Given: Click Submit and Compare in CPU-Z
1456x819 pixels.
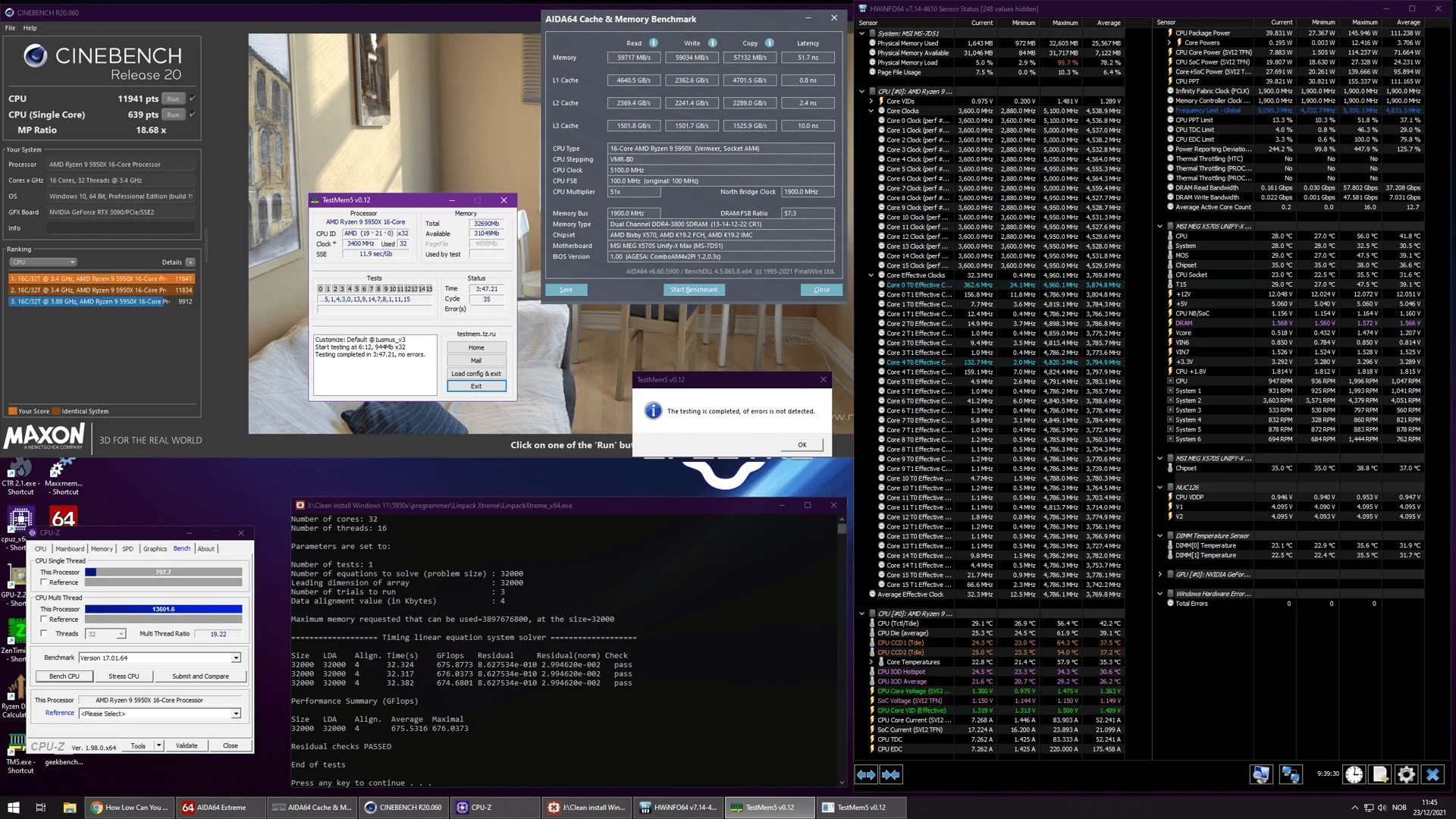Looking at the screenshot, I should pos(200,676).
